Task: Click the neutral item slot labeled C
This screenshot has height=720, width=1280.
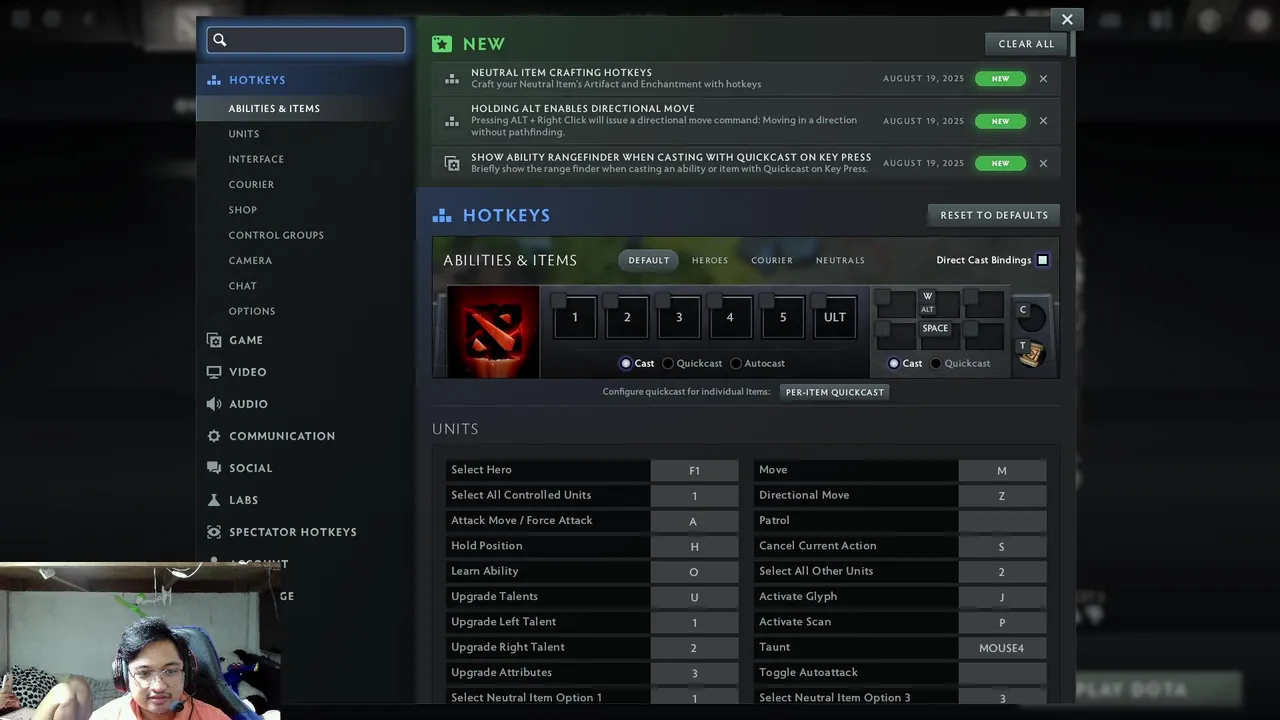Action: (1030, 316)
